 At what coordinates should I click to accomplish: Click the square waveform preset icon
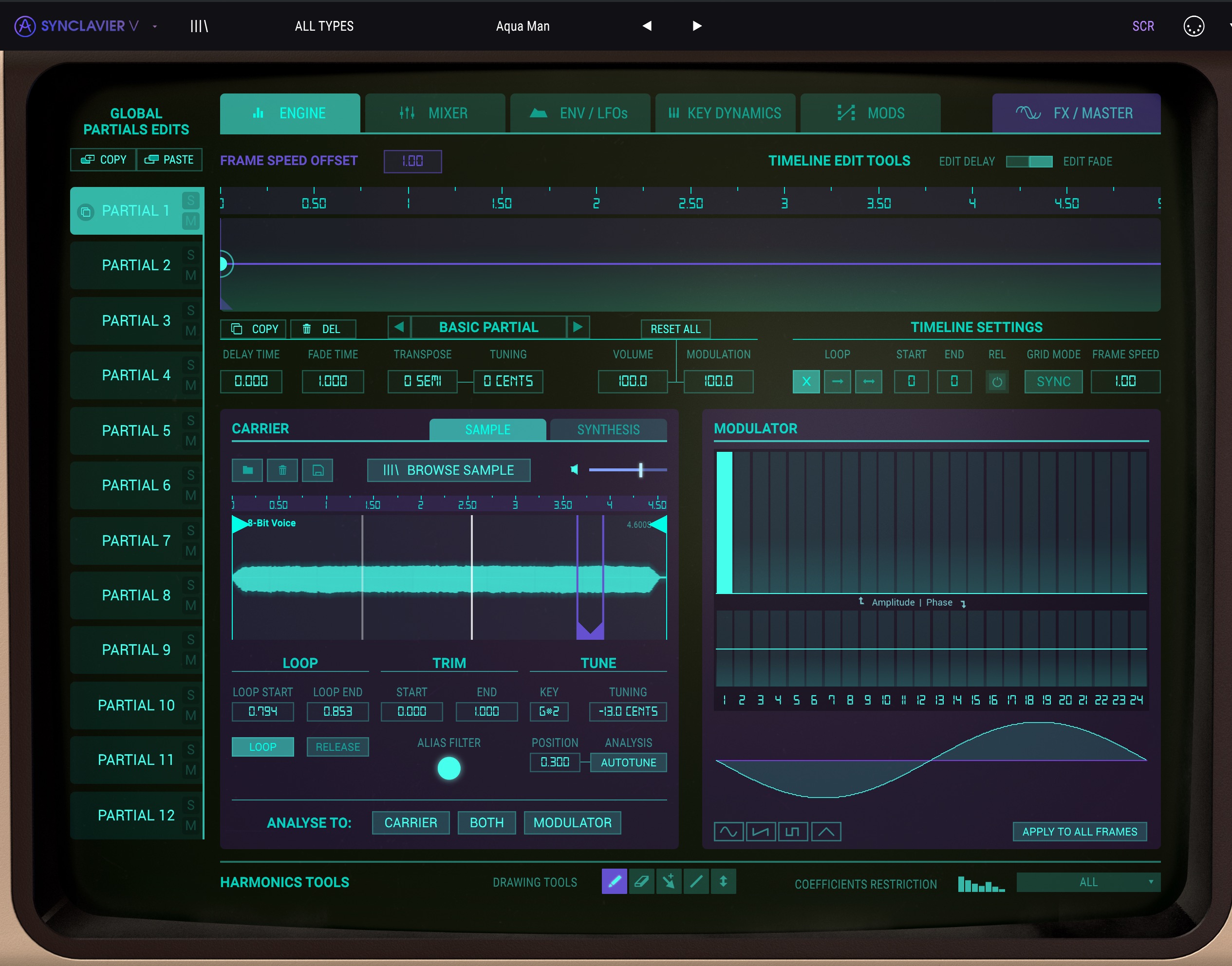click(792, 832)
